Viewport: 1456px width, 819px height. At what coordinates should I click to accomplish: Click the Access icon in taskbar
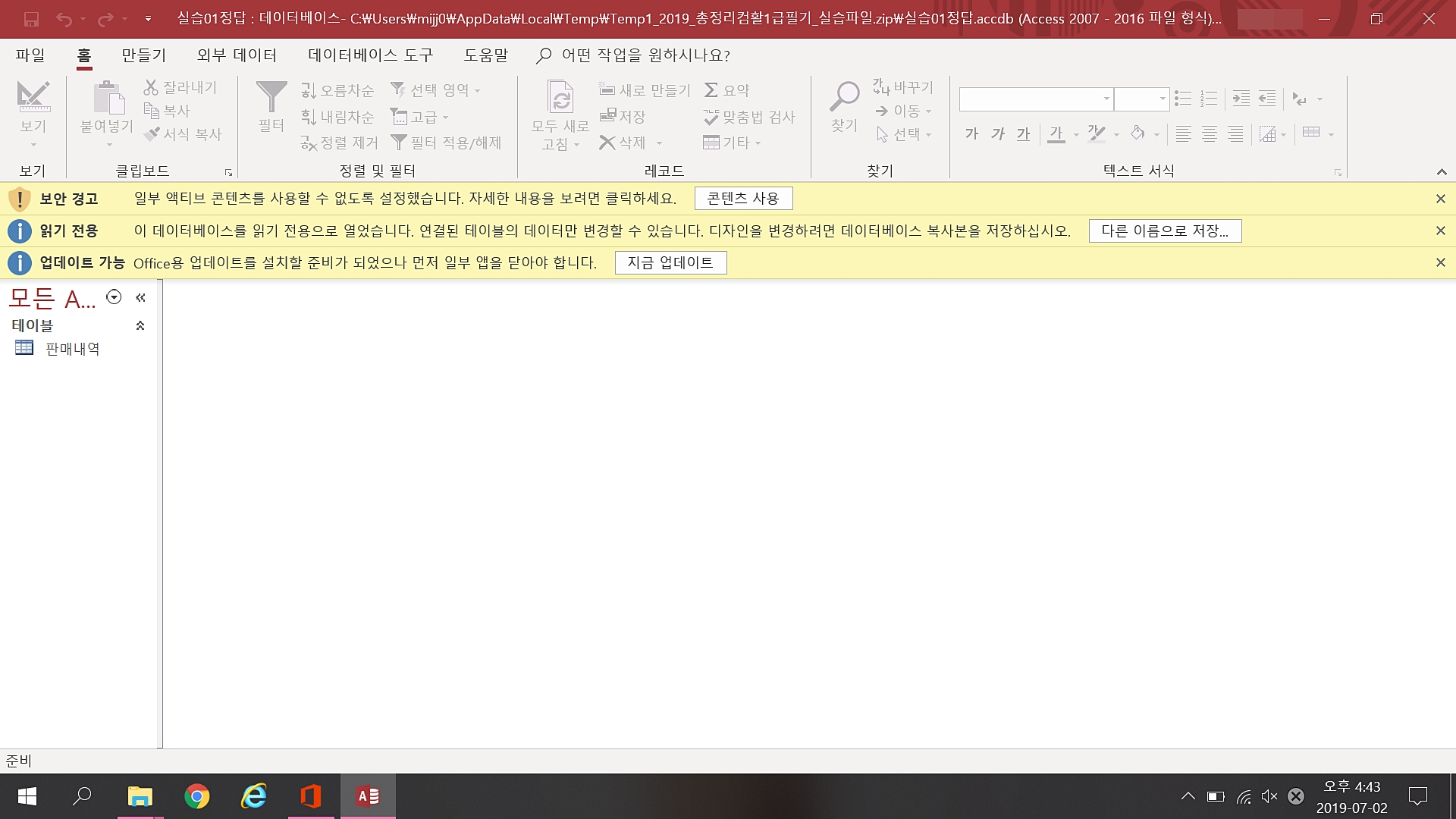[368, 796]
